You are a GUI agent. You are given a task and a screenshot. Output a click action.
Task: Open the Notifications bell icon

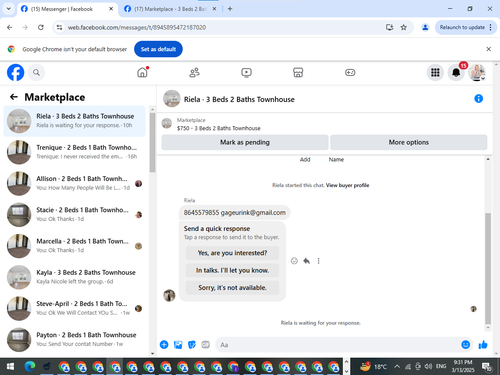tap(456, 72)
